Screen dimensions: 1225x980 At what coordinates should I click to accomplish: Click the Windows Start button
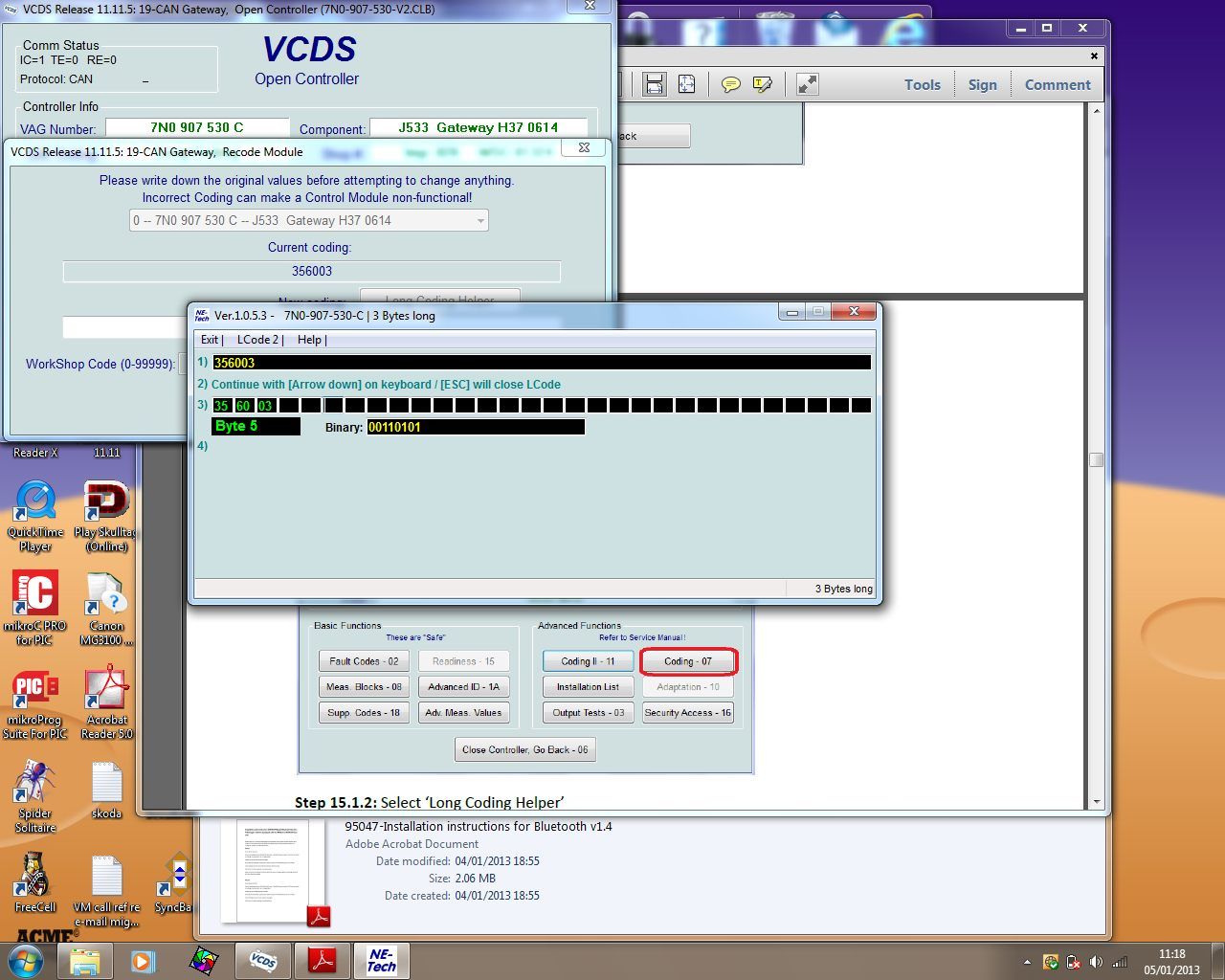click(26, 960)
